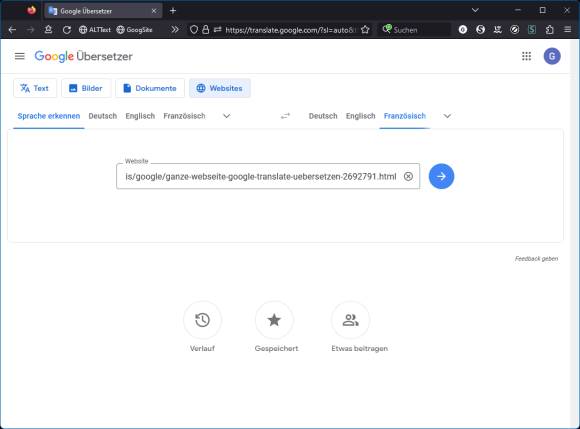
Task: Bookmark this page with the star
Action: 365,30
